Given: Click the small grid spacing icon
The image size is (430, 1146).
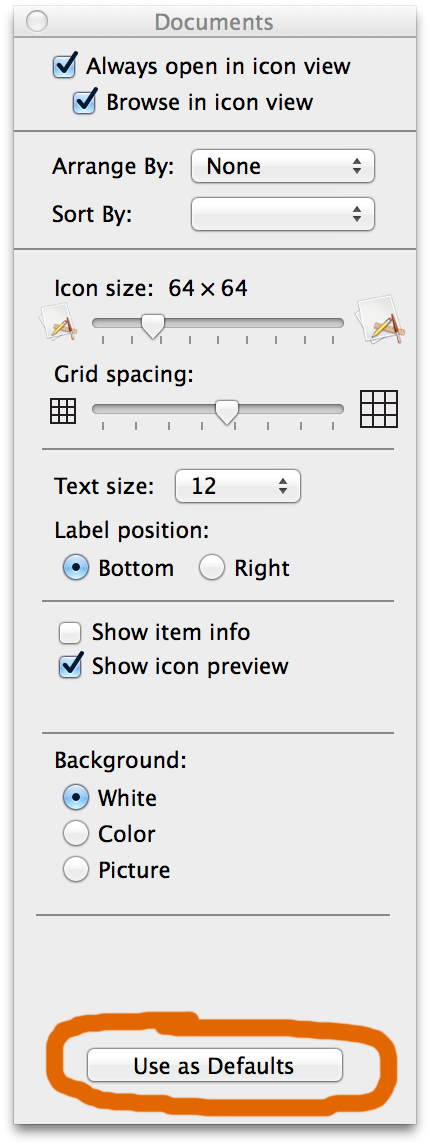Looking at the screenshot, I should (x=63, y=411).
